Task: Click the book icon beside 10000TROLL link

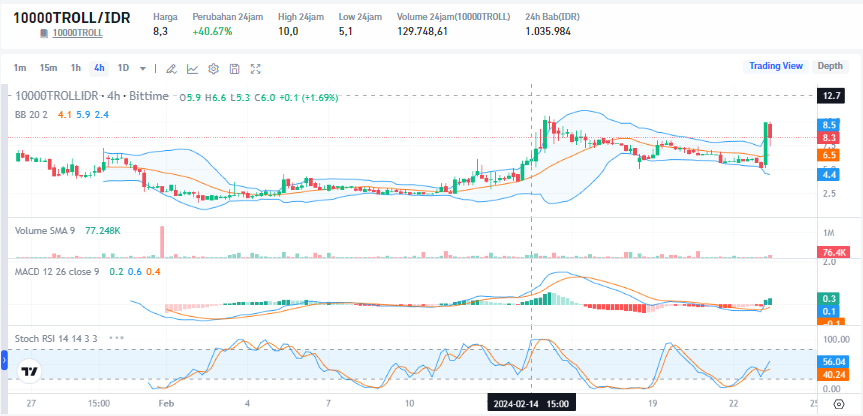Action: tap(44, 34)
